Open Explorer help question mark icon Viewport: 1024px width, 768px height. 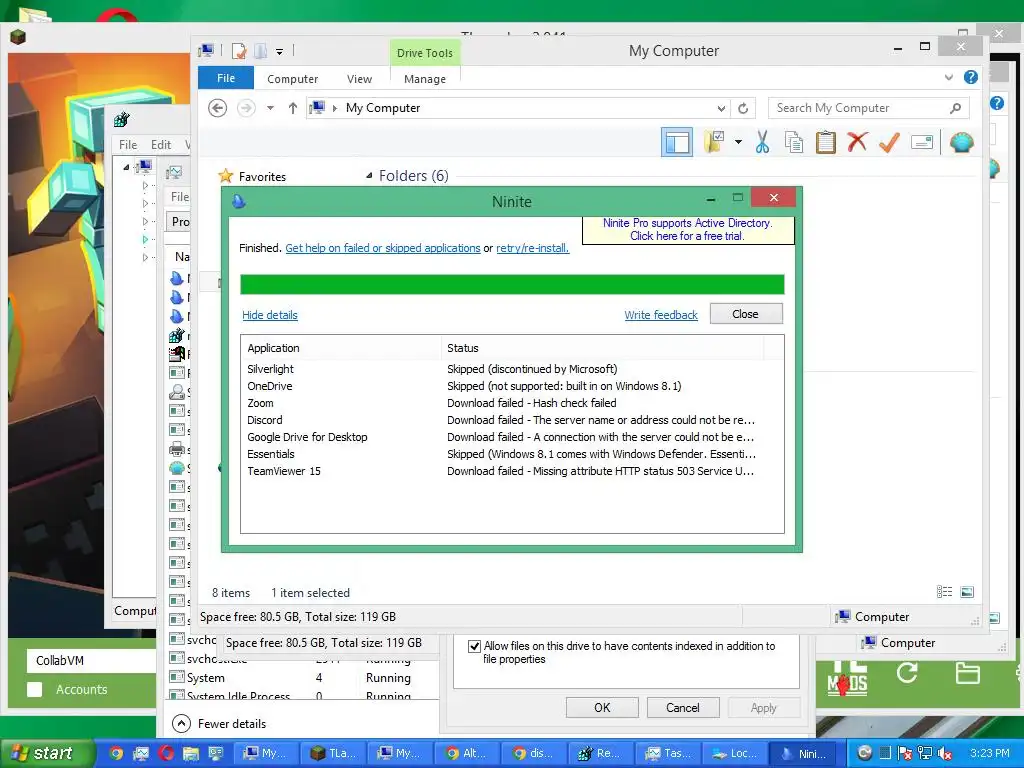point(971,78)
